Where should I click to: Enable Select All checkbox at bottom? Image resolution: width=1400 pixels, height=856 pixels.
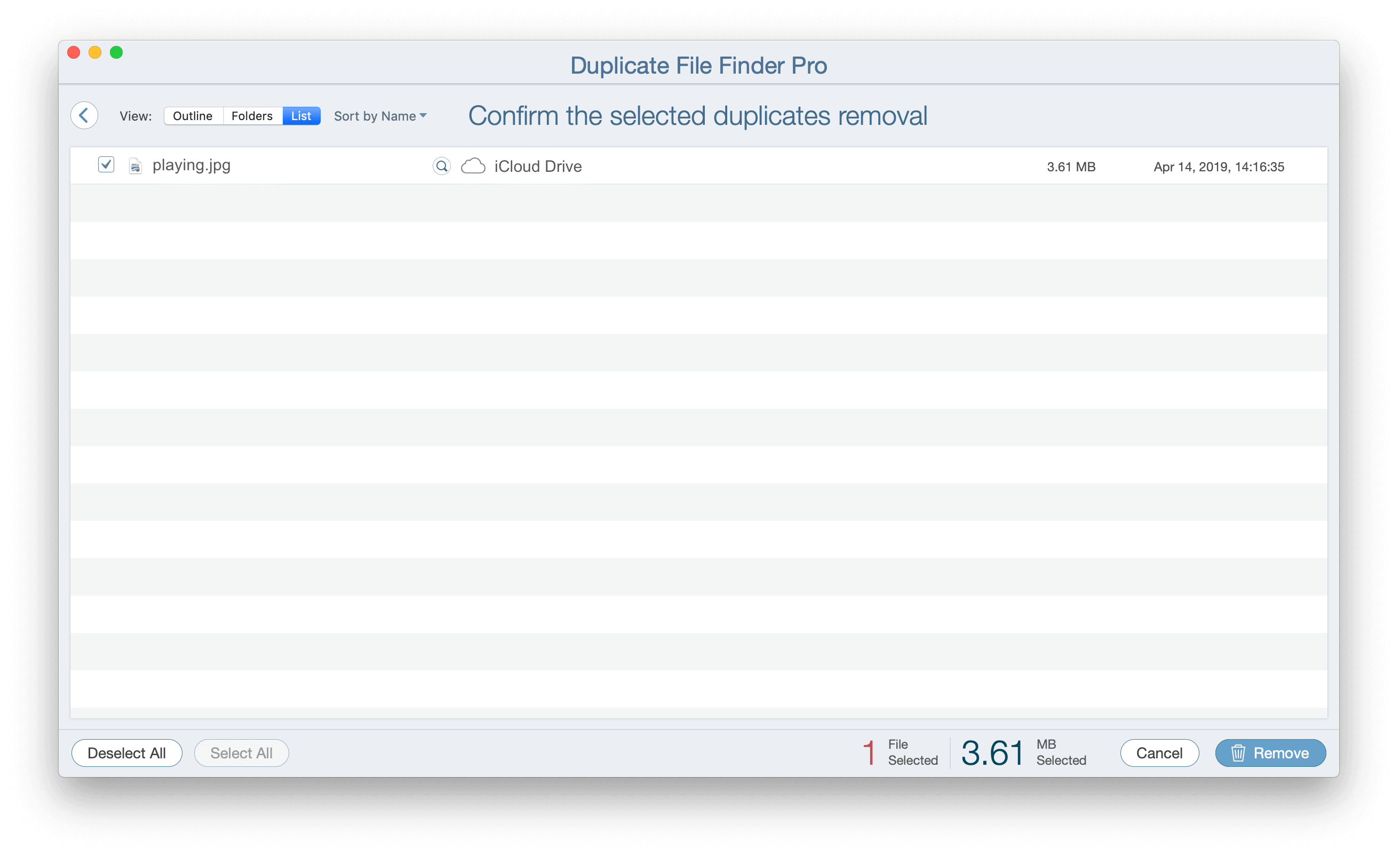241,753
